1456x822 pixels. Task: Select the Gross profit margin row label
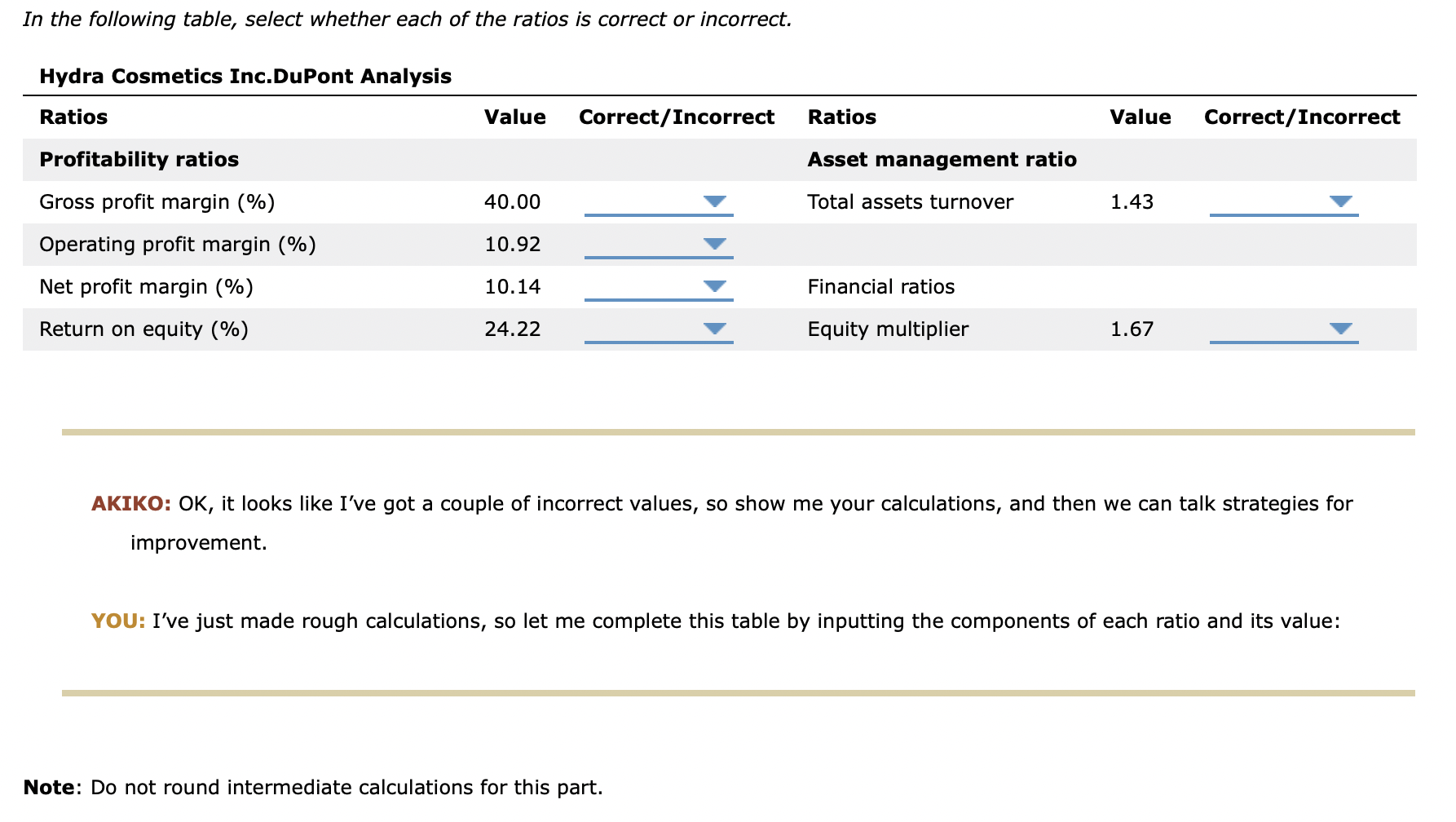click(157, 201)
